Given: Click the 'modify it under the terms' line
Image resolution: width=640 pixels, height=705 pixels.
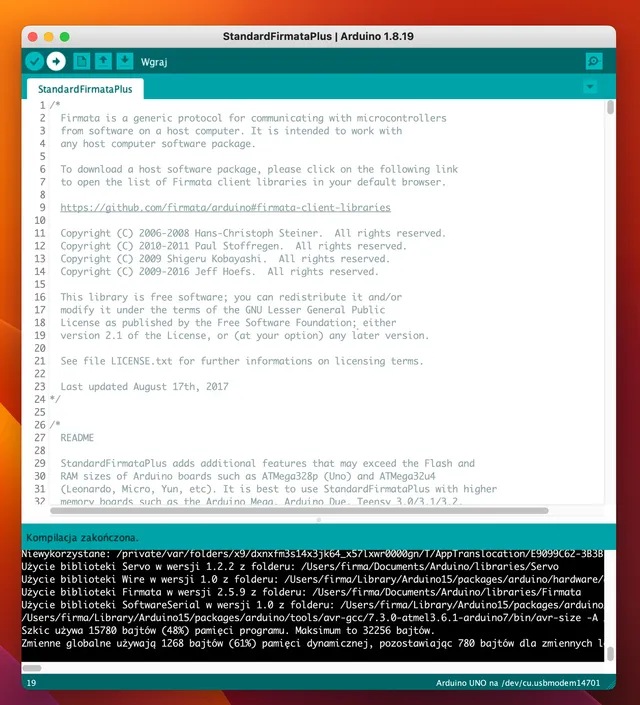Looking at the screenshot, I should coord(223,310).
